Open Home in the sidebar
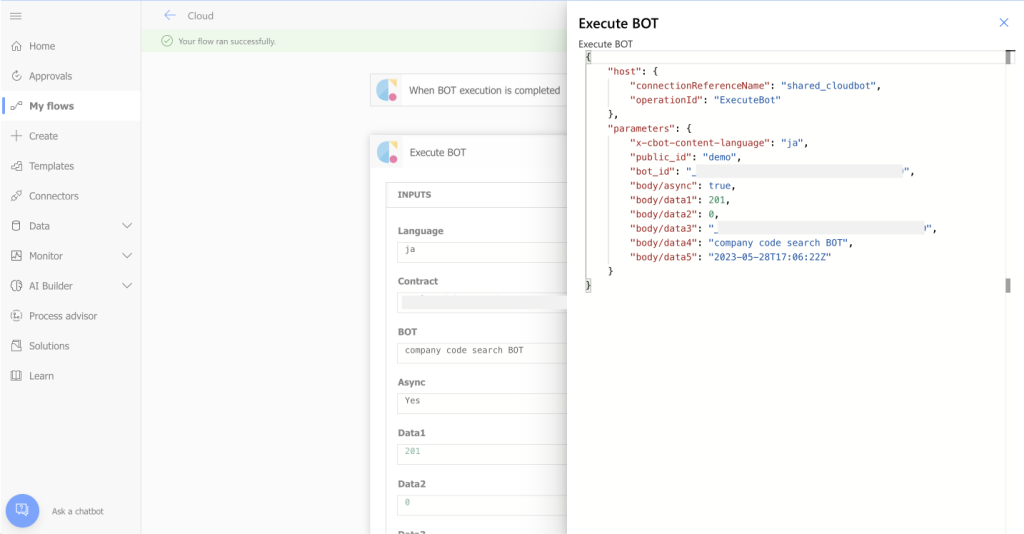This screenshot has width=1024, height=534. click(71, 46)
